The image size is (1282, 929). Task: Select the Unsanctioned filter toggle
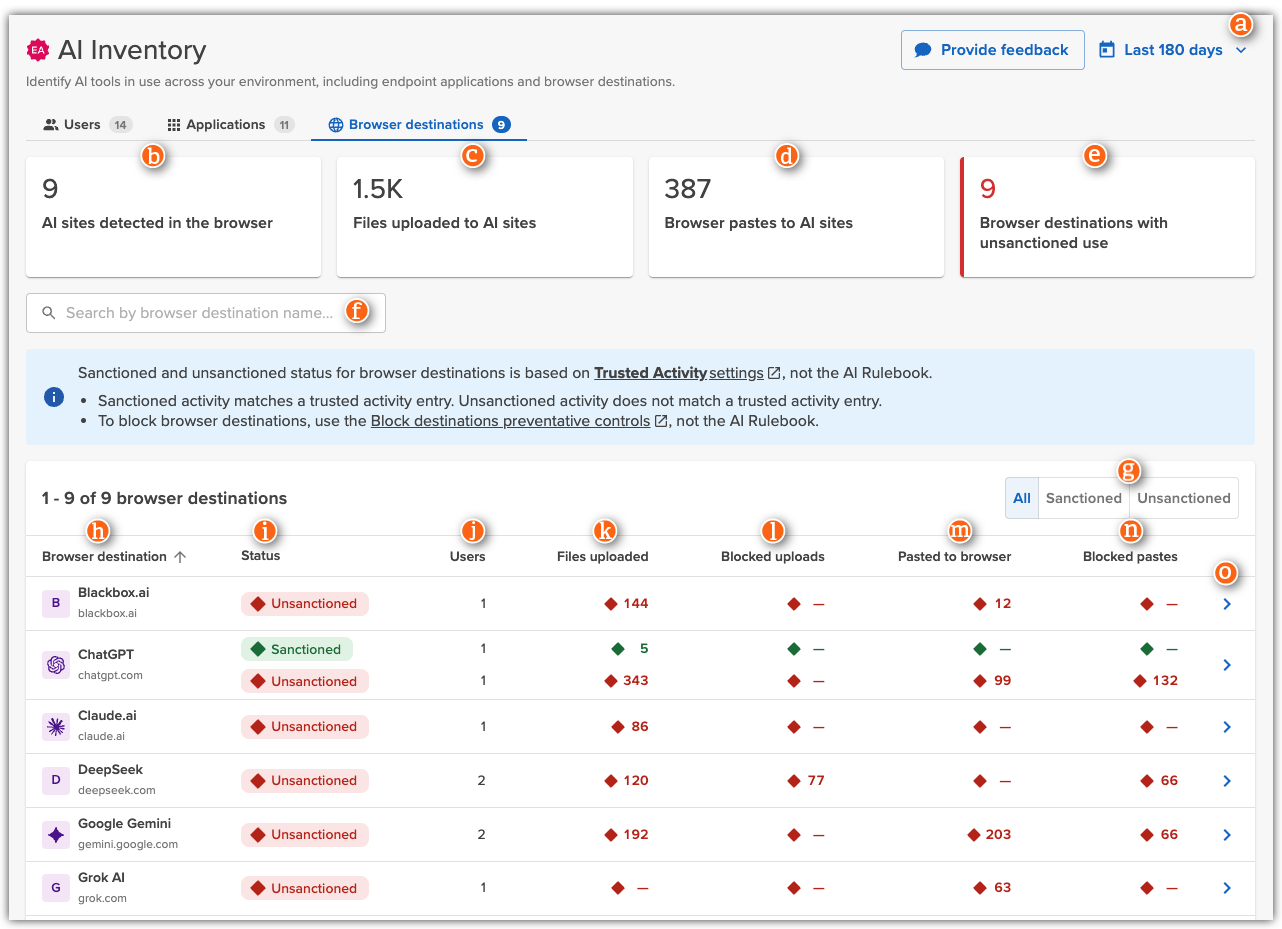coord(1184,498)
